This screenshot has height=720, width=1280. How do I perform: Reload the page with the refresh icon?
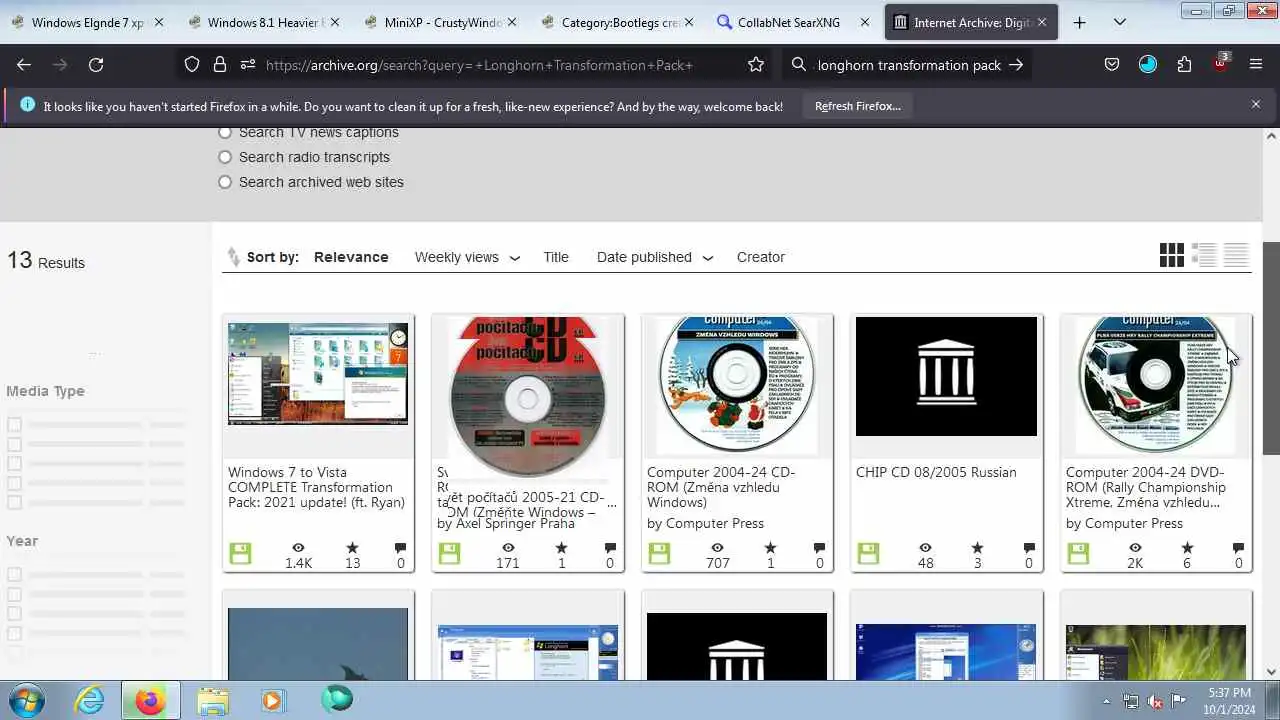coord(96,65)
